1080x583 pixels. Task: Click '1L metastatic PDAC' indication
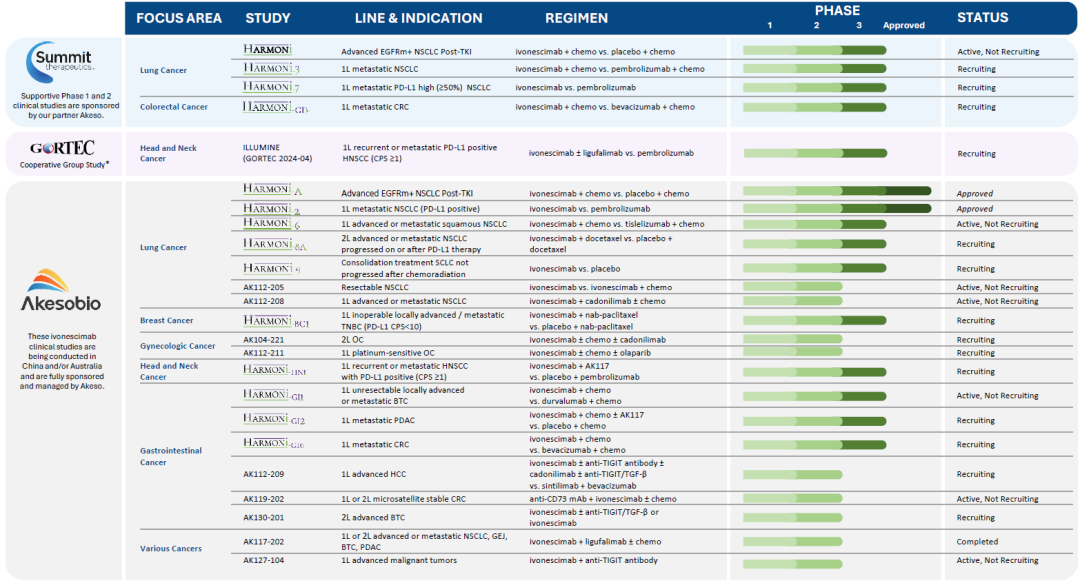(378, 420)
